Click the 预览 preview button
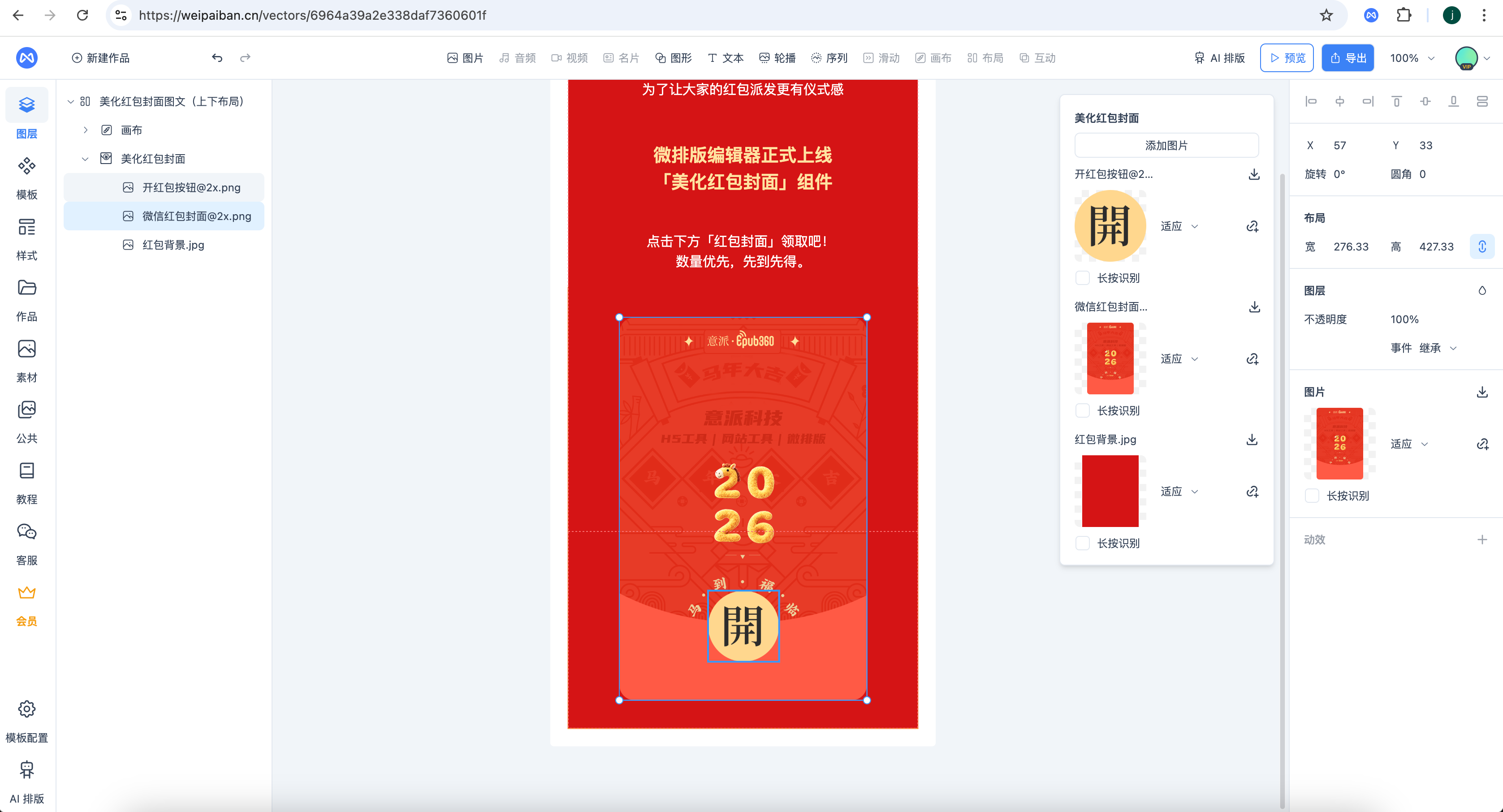The height and width of the screenshot is (812, 1503). (1287, 58)
